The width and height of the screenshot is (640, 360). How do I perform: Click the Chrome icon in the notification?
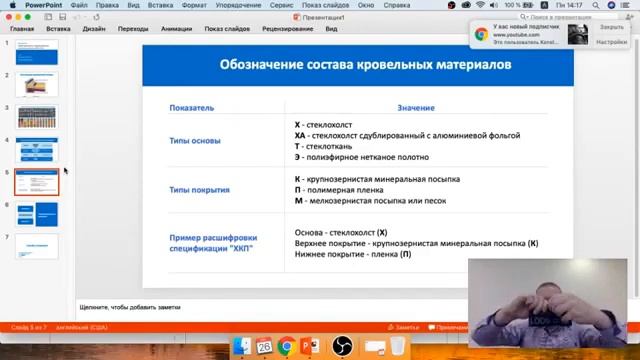click(x=481, y=34)
